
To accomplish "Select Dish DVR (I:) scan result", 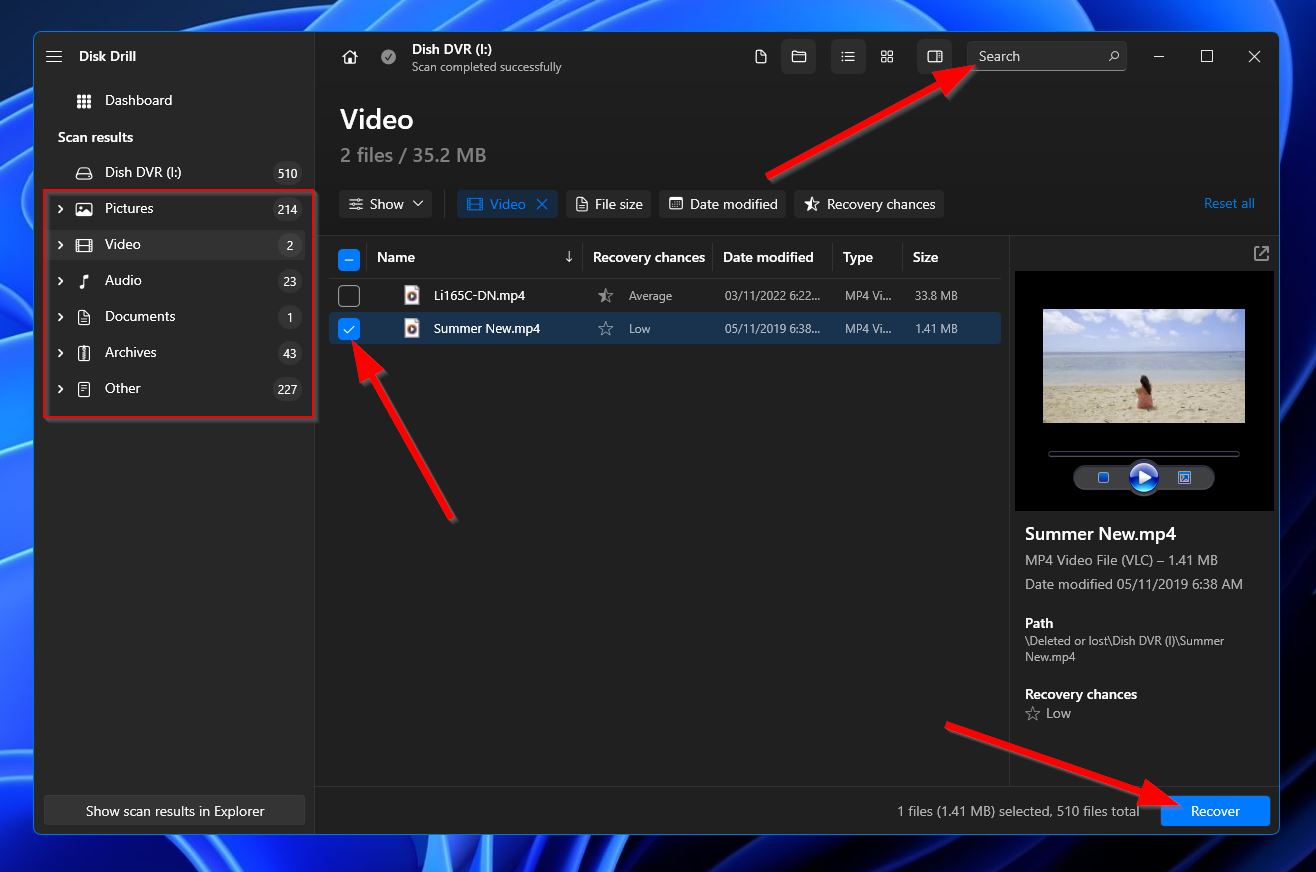I will pos(174,172).
